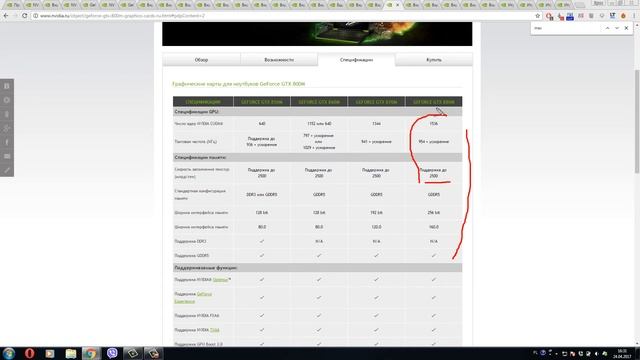
Task: Click the Facebook share icon in sidebar
Action: [7, 142]
